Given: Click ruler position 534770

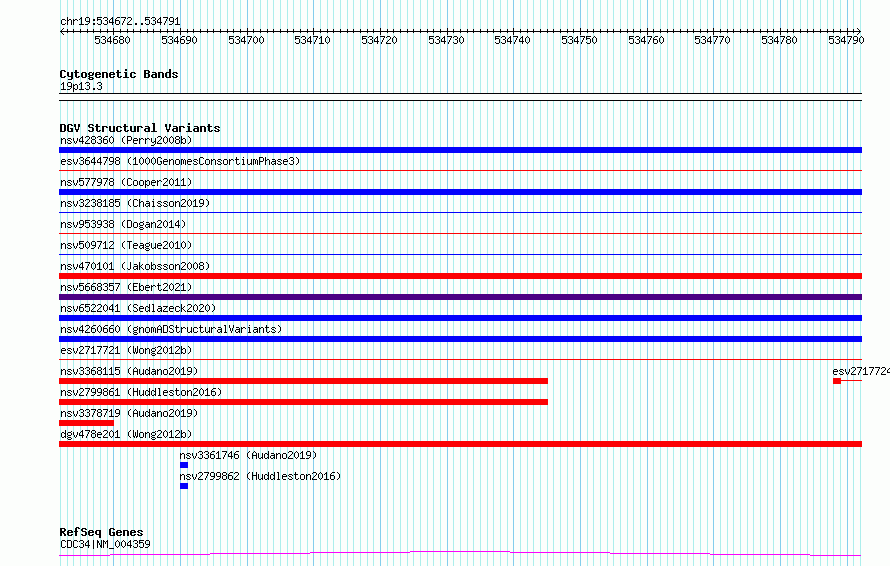Looking at the screenshot, I should pyautogui.click(x=712, y=40).
